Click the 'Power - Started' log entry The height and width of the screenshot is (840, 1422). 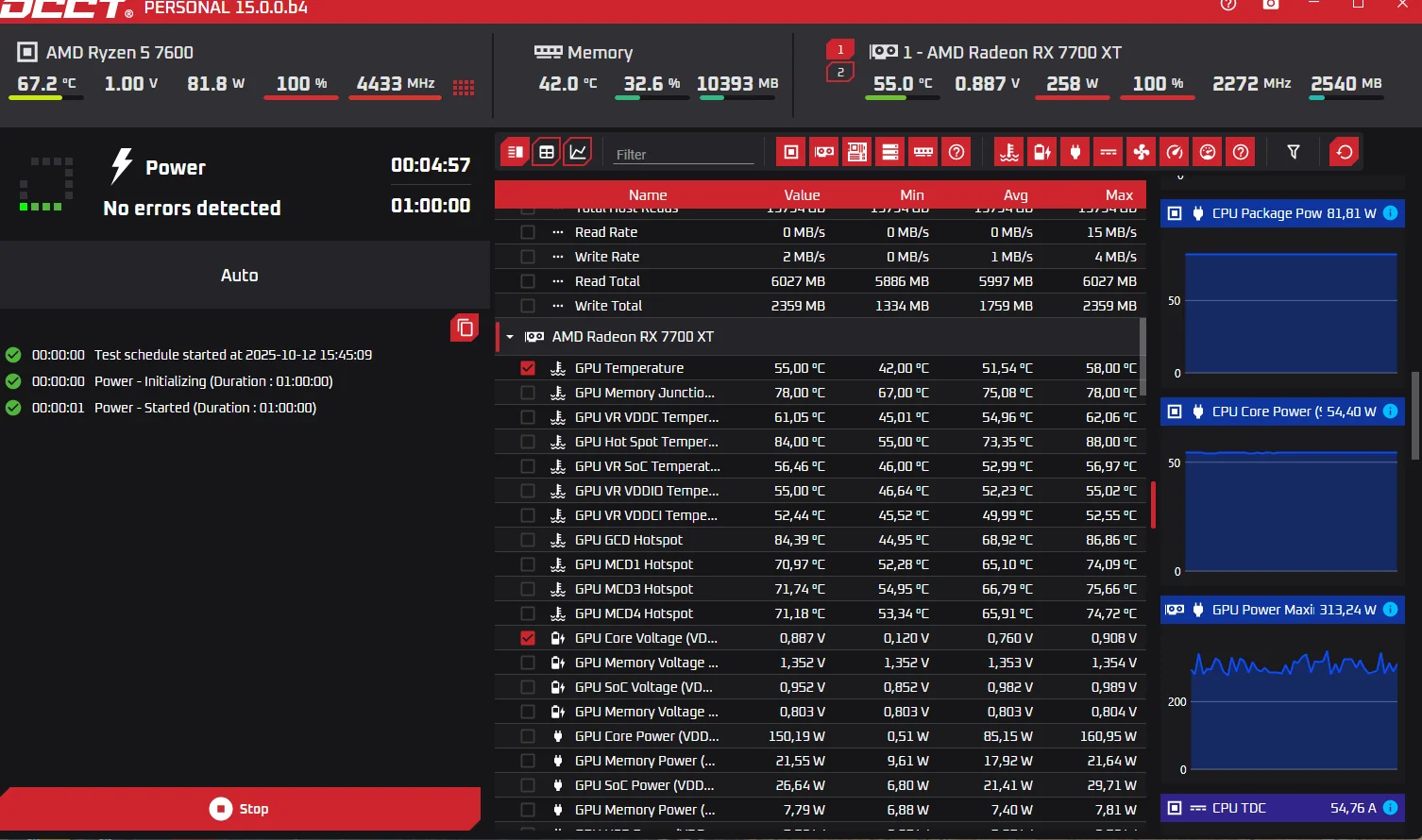pos(205,408)
